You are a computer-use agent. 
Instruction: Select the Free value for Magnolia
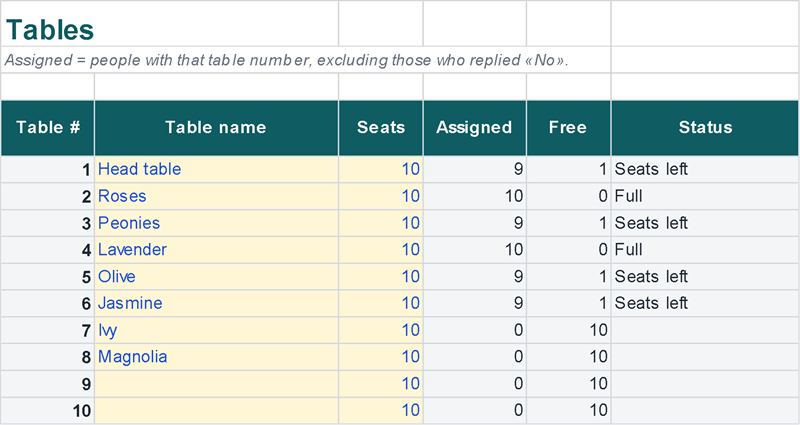pyautogui.click(x=568, y=357)
